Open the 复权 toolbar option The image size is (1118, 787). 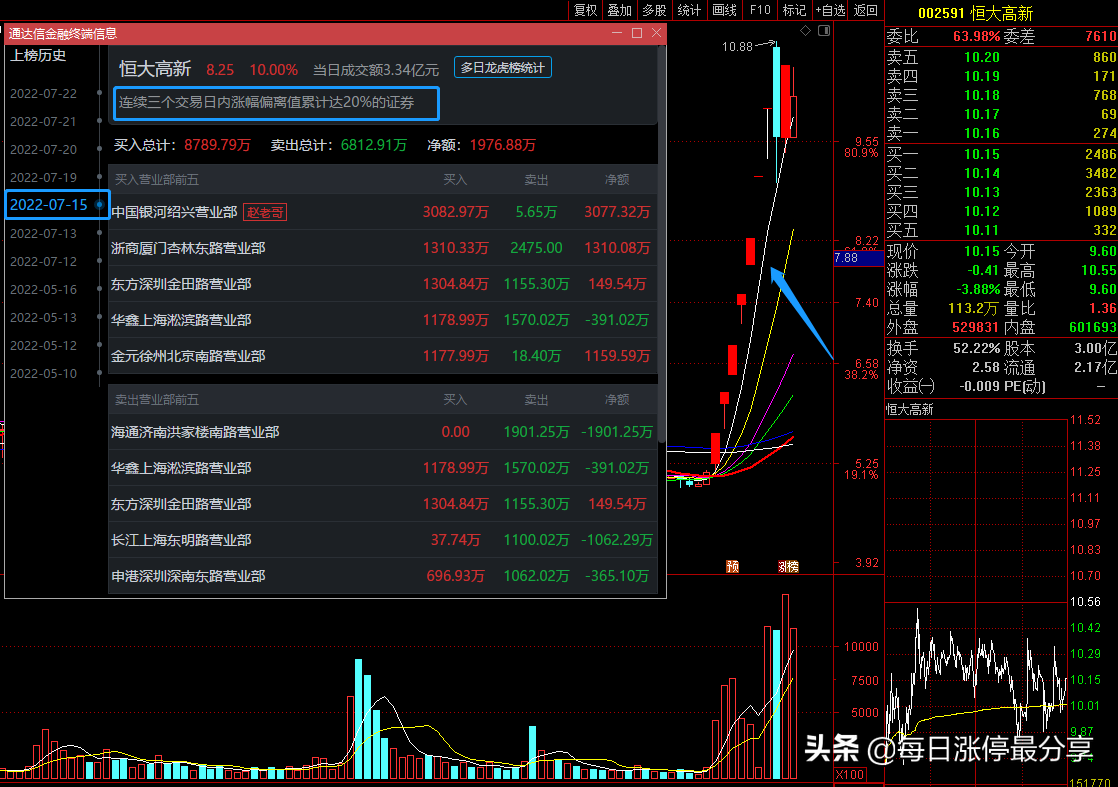click(x=585, y=10)
